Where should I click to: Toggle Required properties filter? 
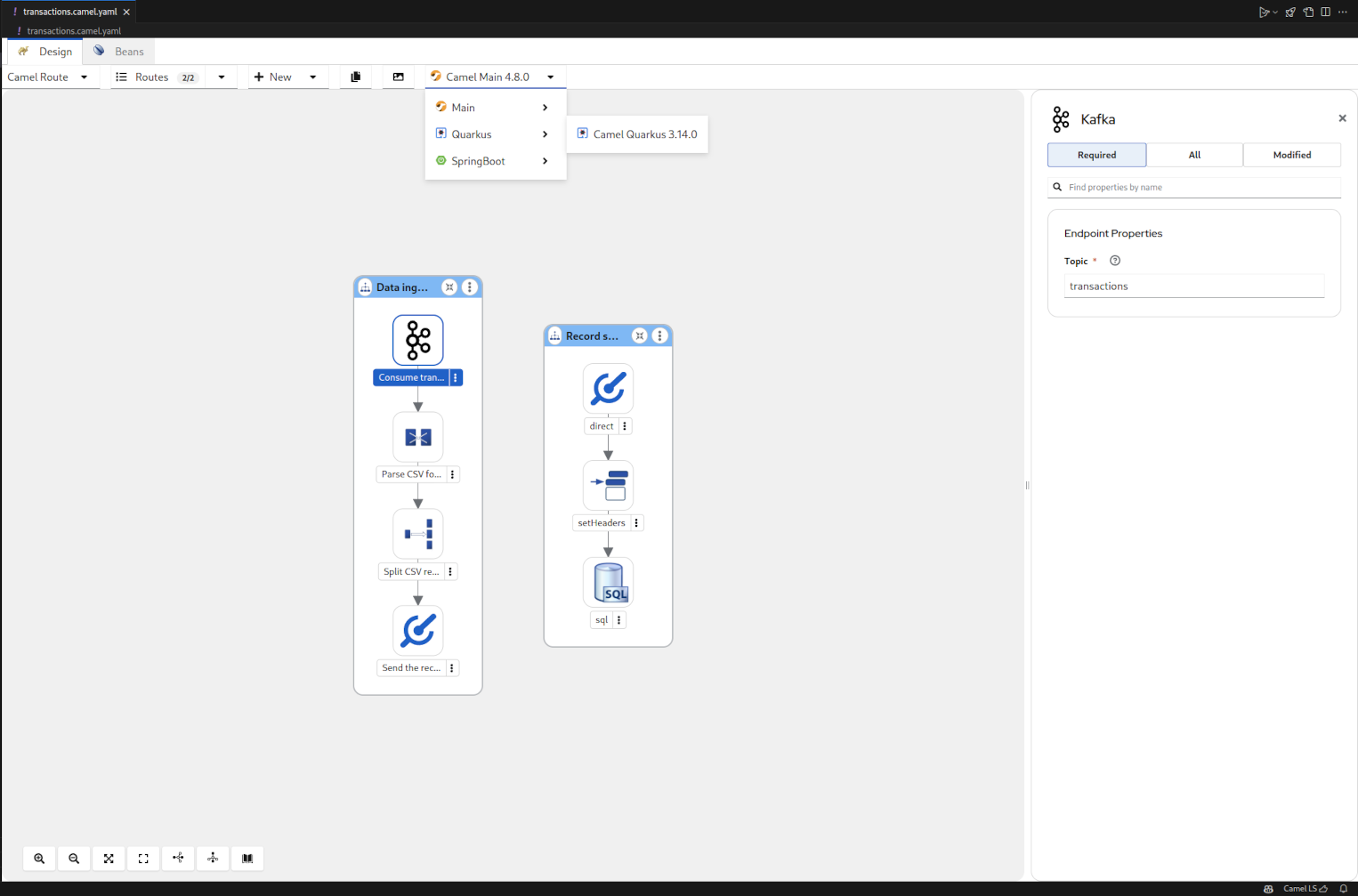1096,155
